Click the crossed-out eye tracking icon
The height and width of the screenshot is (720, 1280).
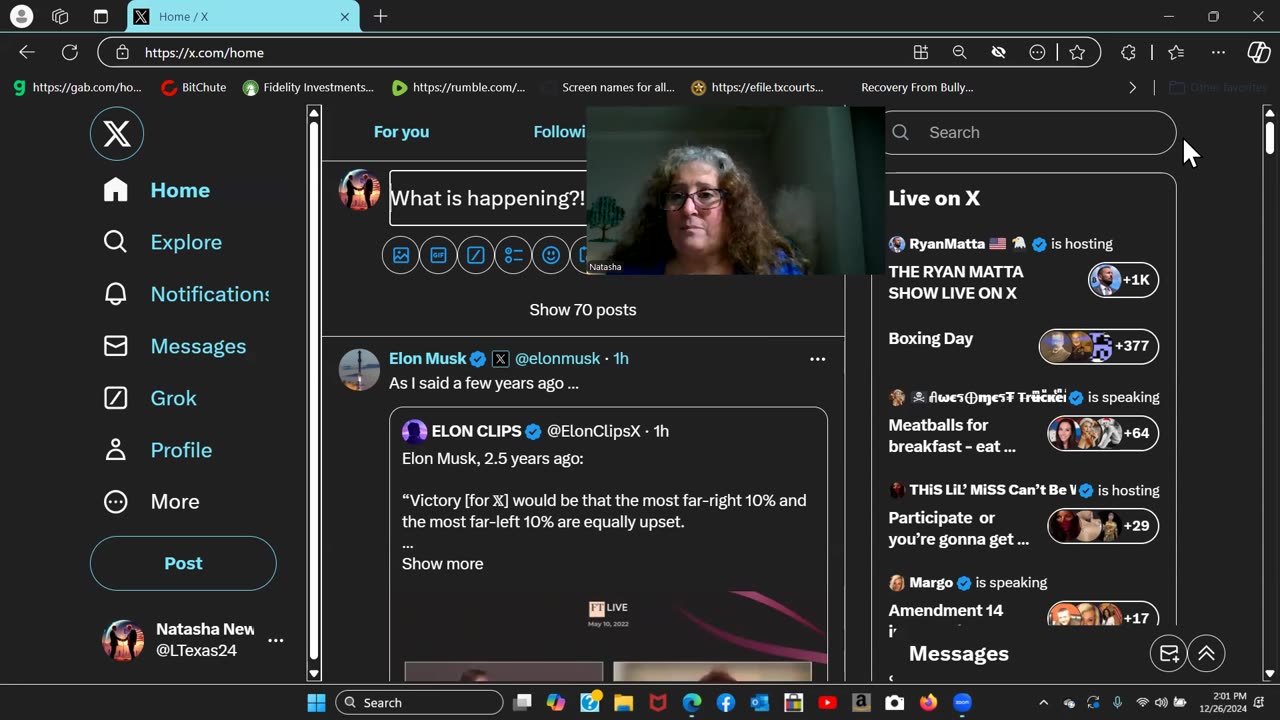[x=998, y=52]
